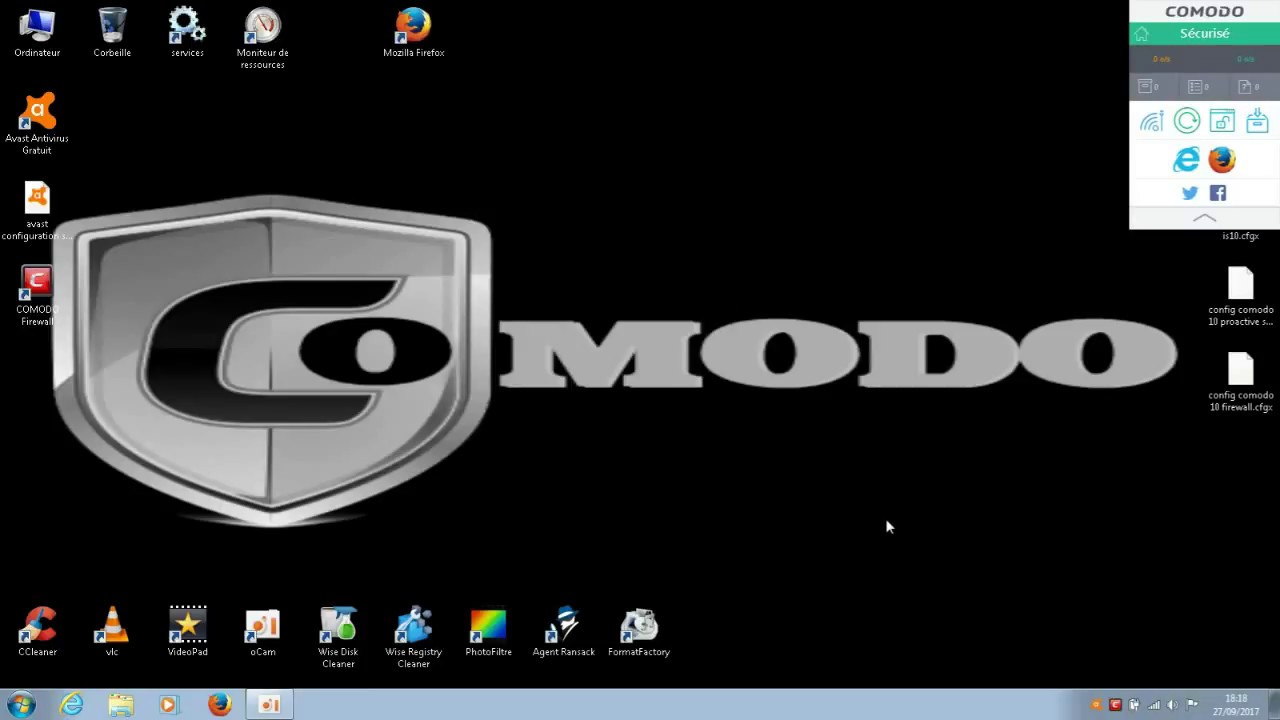Click the safely remove hardware tray icon

(x=1134, y=705)
